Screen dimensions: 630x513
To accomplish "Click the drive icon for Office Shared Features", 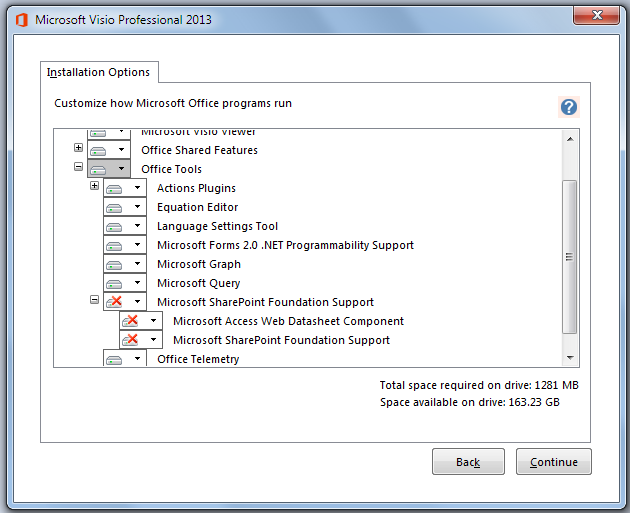I will click(x=98, y=151).
